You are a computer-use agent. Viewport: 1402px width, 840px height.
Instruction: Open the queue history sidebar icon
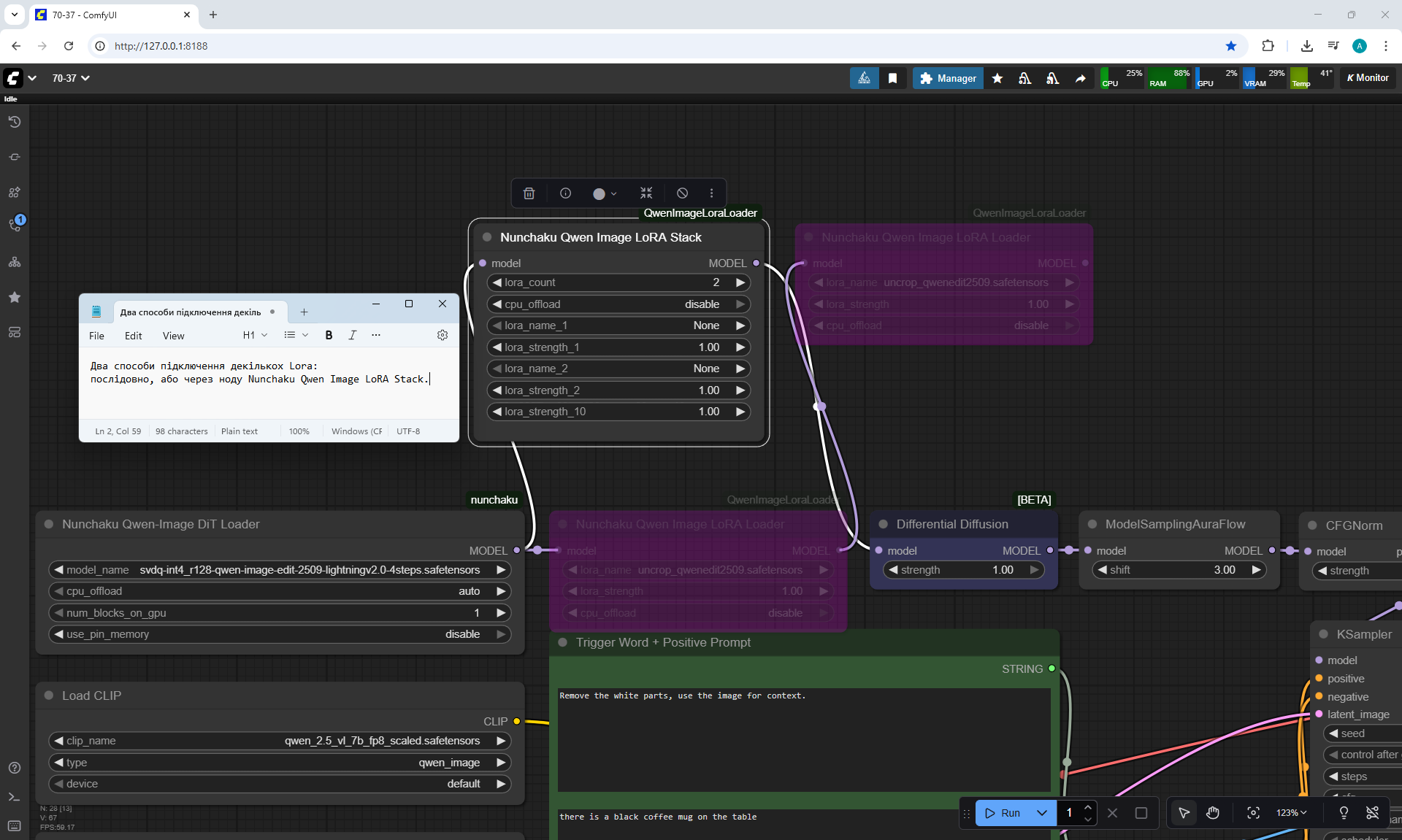pyautogui.click(x=15, y=122)
